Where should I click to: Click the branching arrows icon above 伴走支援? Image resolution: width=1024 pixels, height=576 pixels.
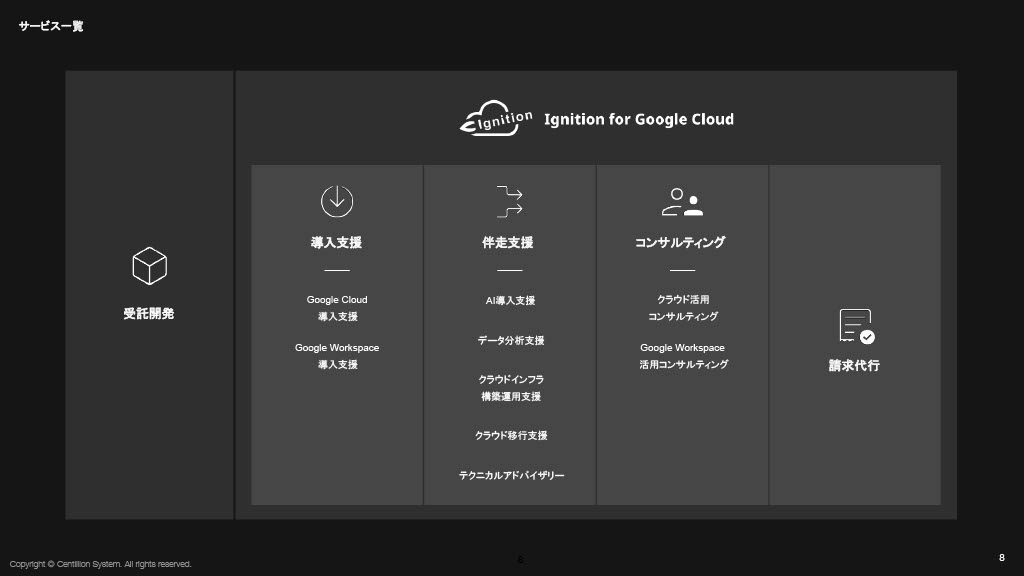pyautogui.click(x=510, y=201)
